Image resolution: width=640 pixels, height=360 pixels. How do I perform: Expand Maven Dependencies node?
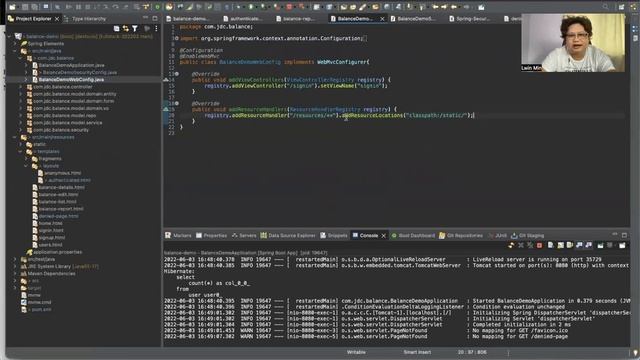click(x=16, y=274)
